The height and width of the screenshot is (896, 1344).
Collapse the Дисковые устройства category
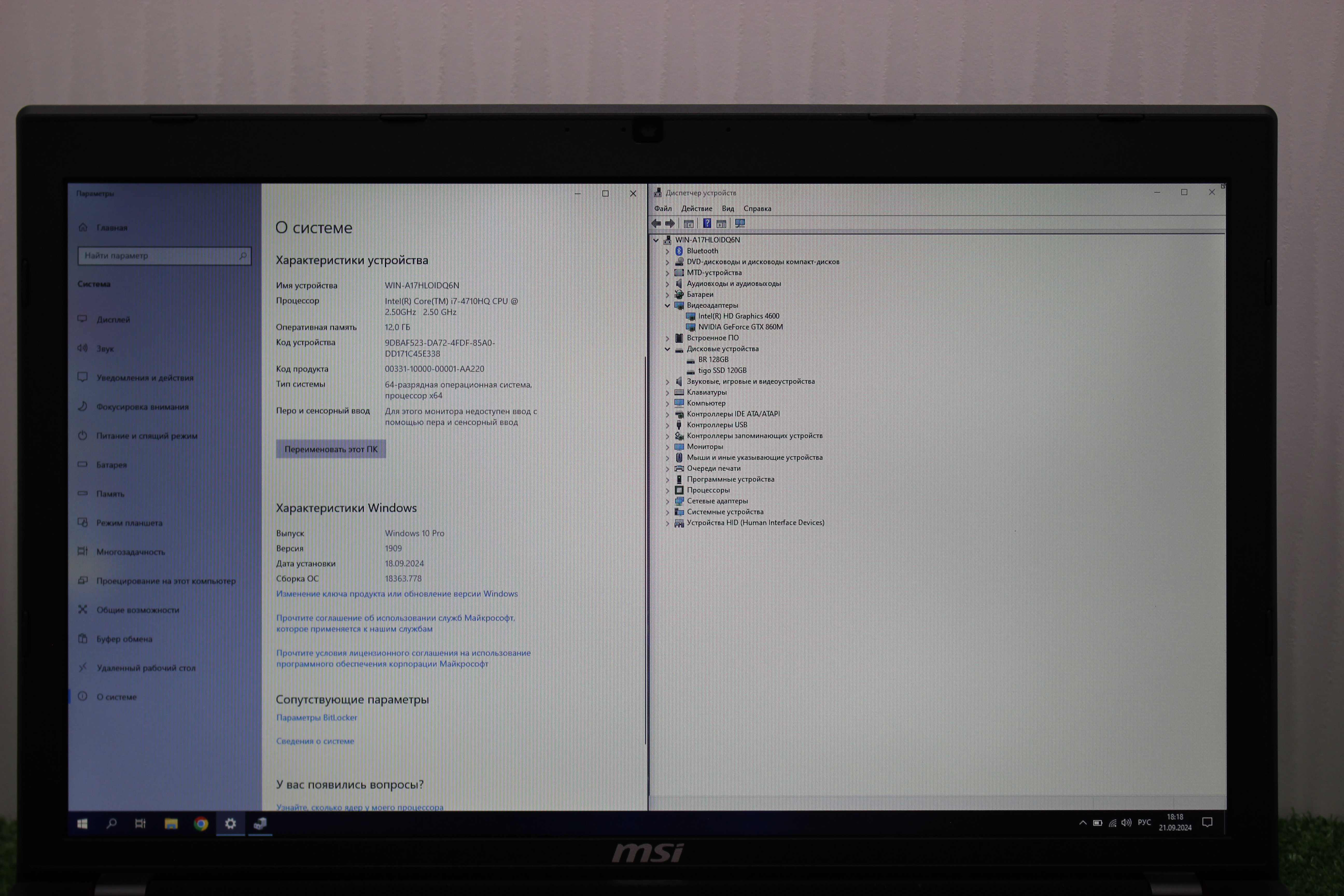click(667, 348)
